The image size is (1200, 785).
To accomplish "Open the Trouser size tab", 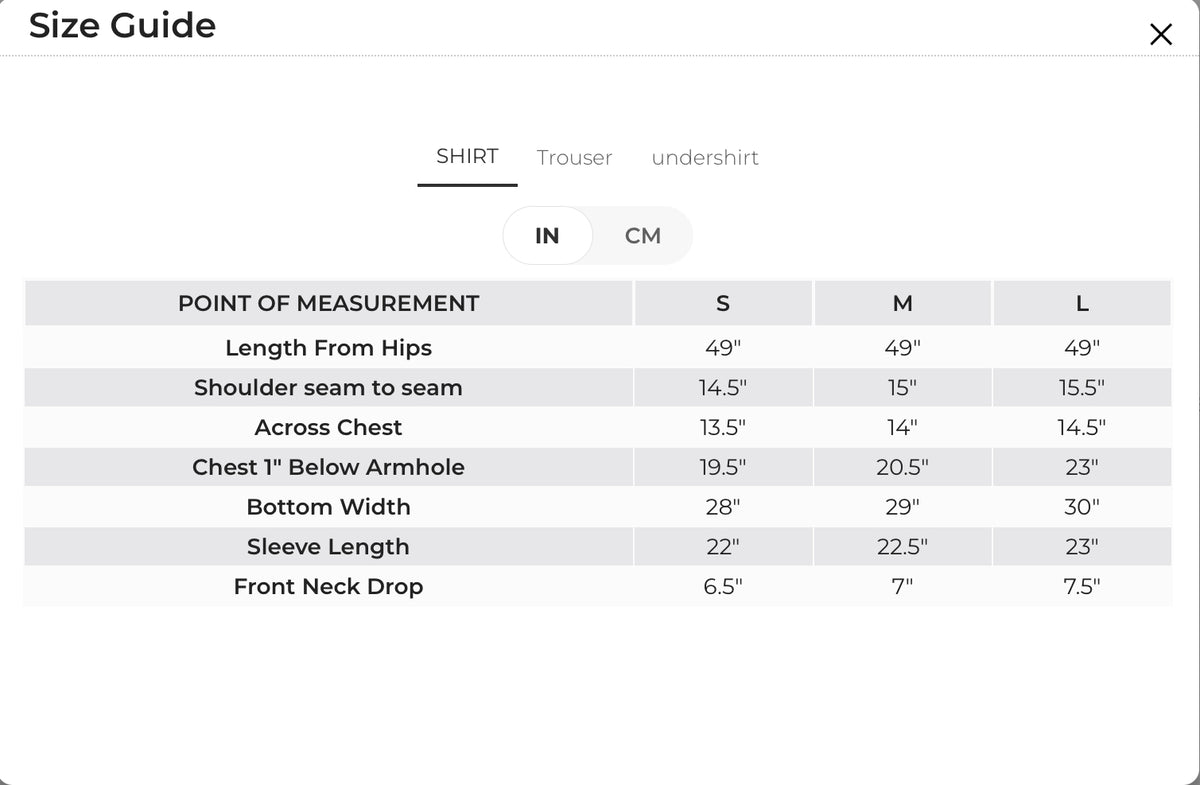I will (574, 158).
